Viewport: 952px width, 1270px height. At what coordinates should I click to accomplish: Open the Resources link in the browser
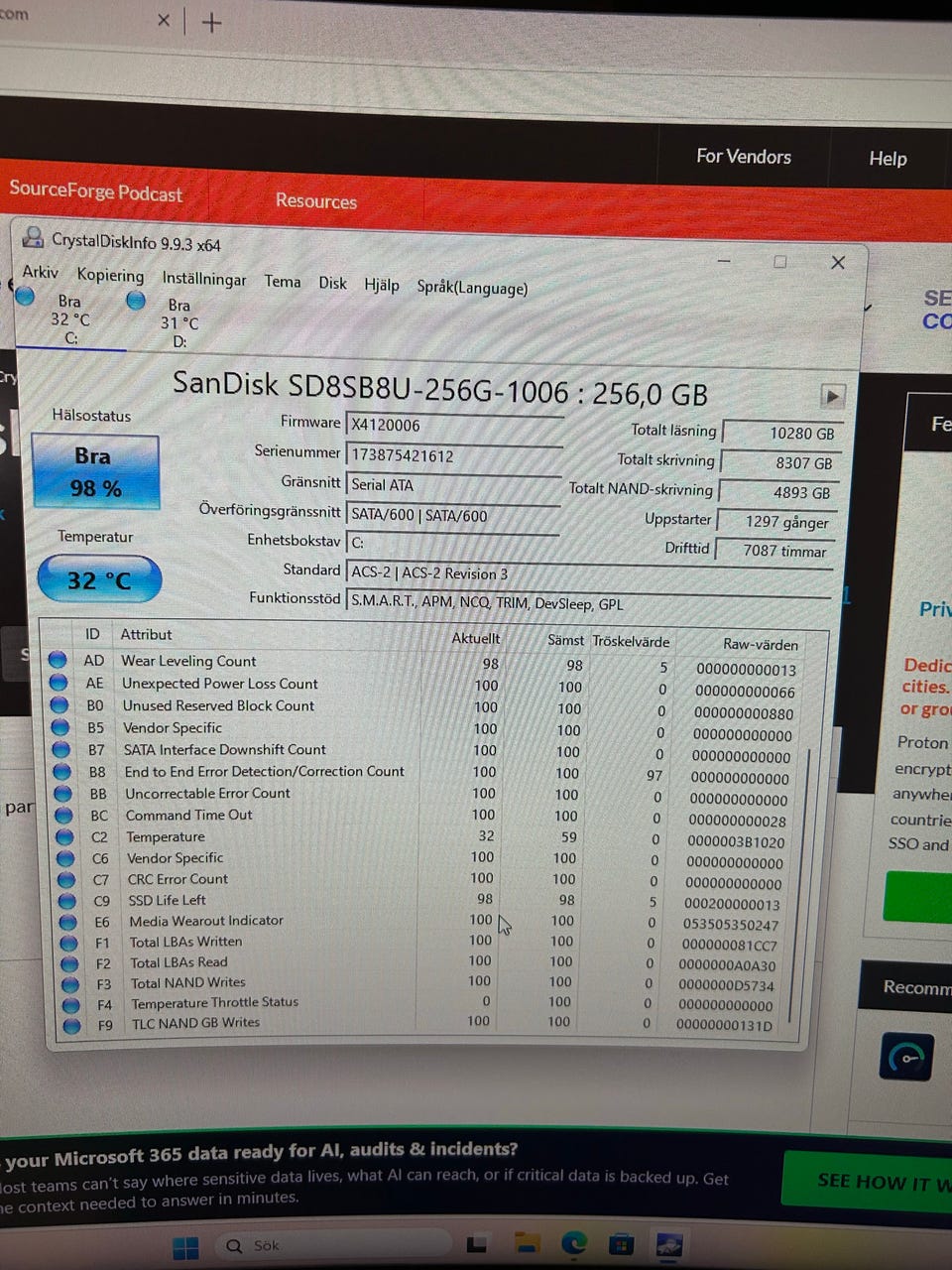click(315, 200)
